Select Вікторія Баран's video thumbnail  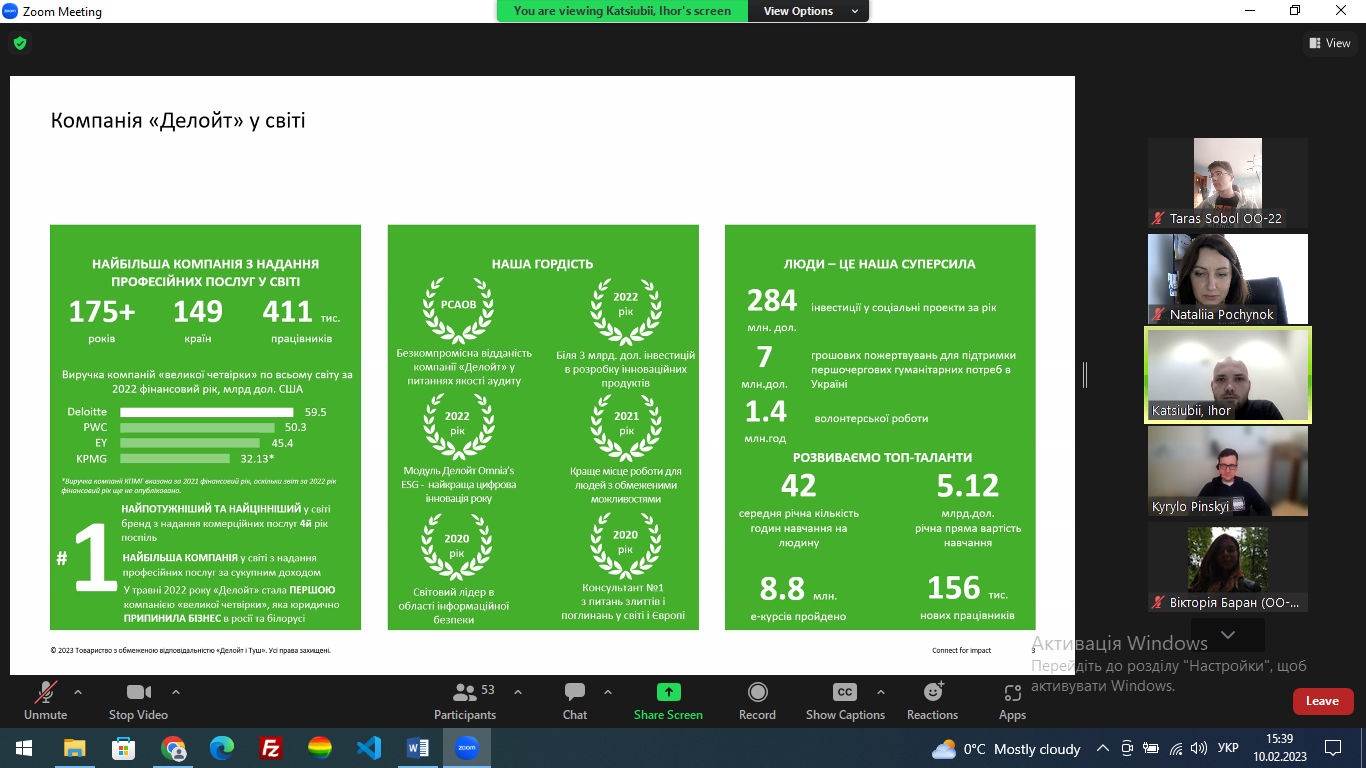(1228, 567)
